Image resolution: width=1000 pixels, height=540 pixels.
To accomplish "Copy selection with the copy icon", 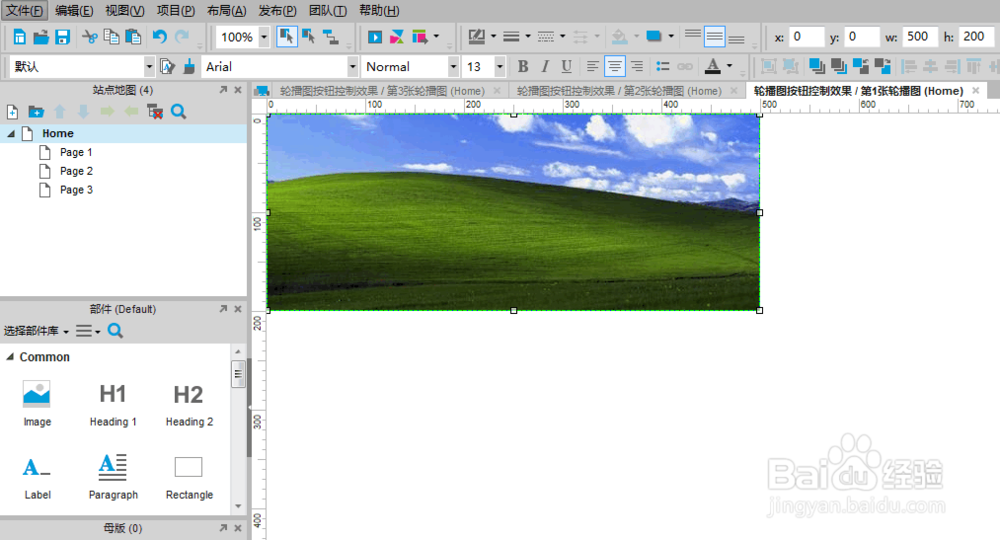I will pyautogui.click(x=111, y=37).
